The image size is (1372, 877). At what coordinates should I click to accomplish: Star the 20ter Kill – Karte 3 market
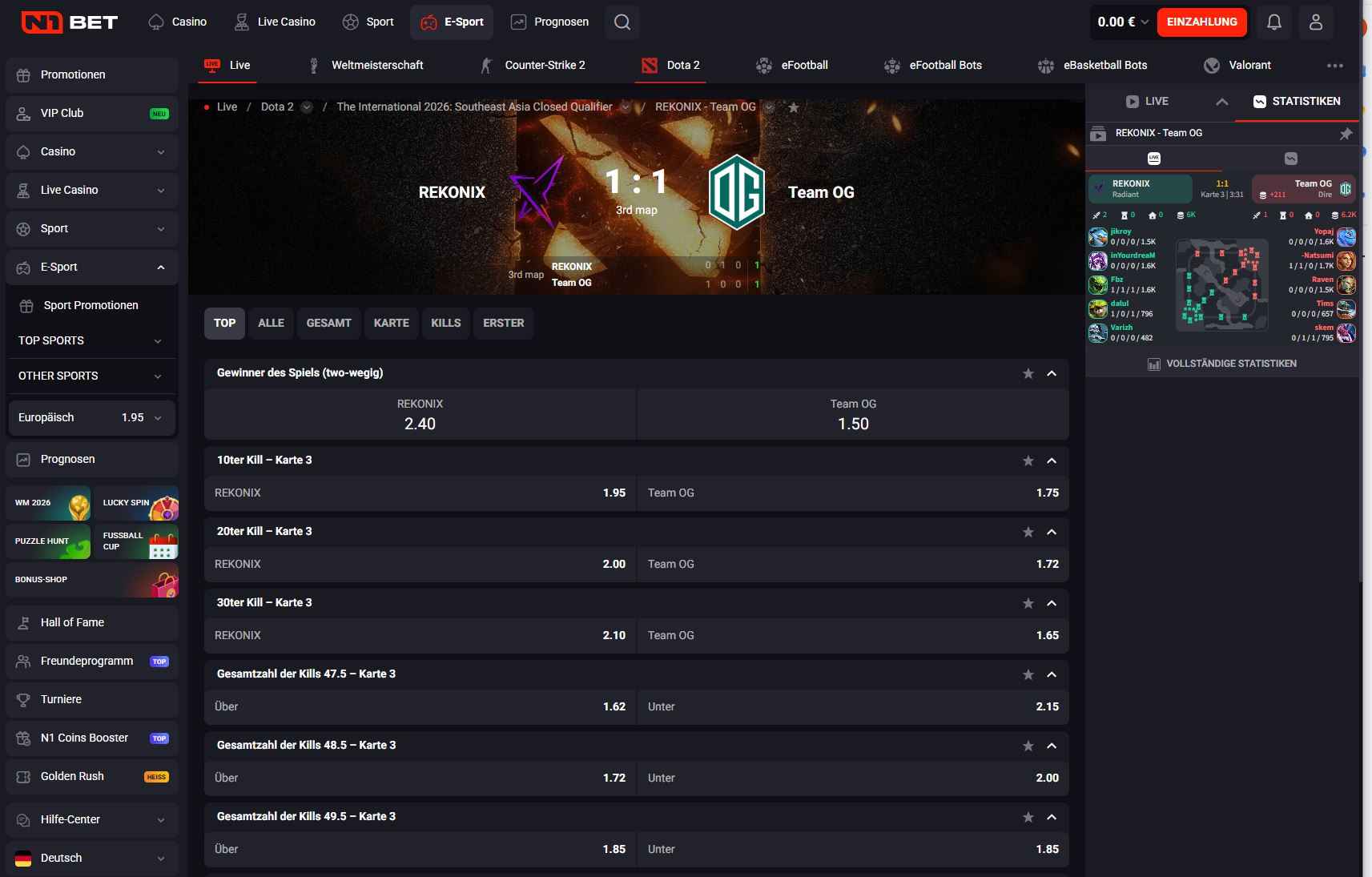(1028, 533)
